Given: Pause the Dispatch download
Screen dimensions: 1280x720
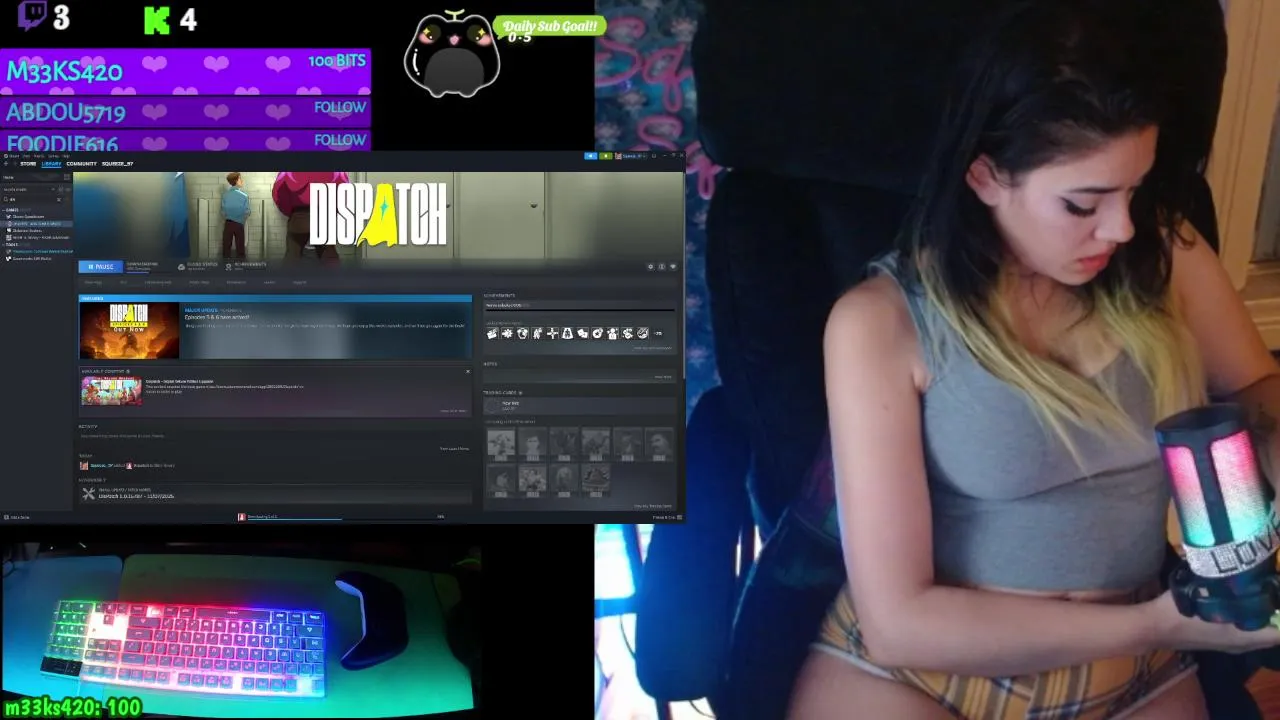Looking at the screenshot, I should (100, 267).
